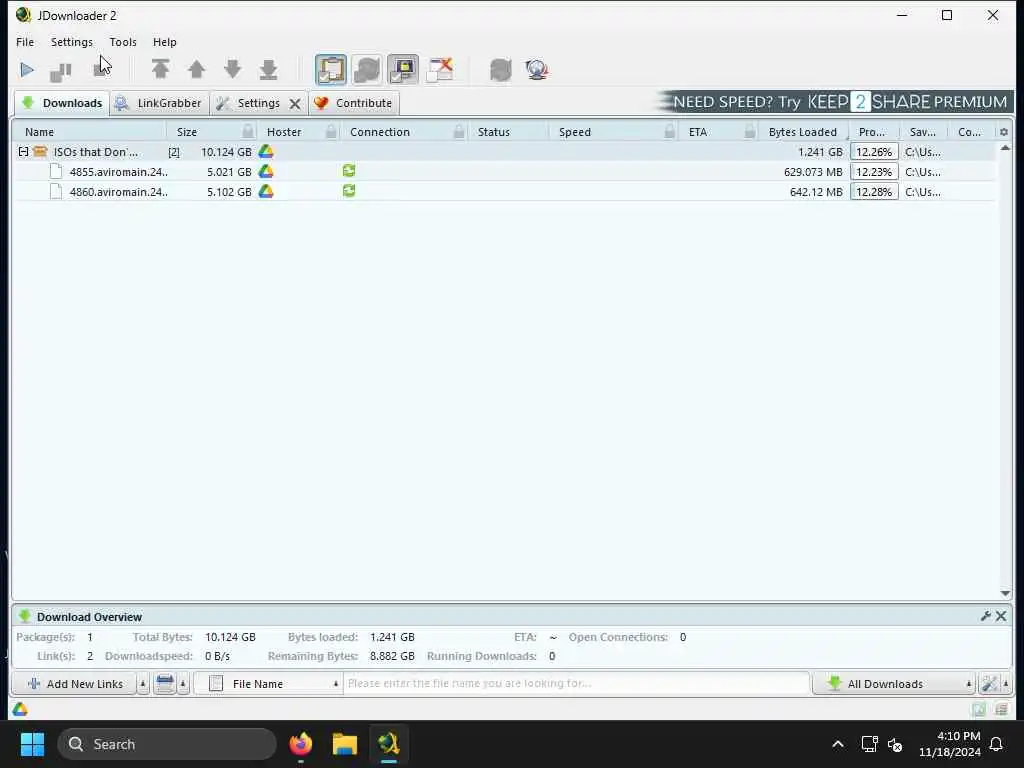Open column settings gear in table header

pos(1004,132)
